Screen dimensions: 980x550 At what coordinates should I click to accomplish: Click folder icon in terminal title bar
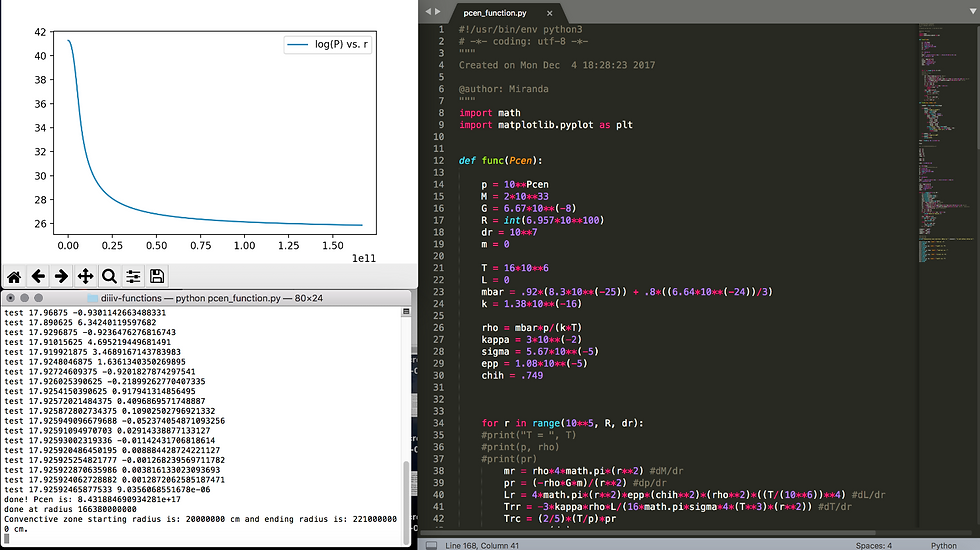(93, 298)
